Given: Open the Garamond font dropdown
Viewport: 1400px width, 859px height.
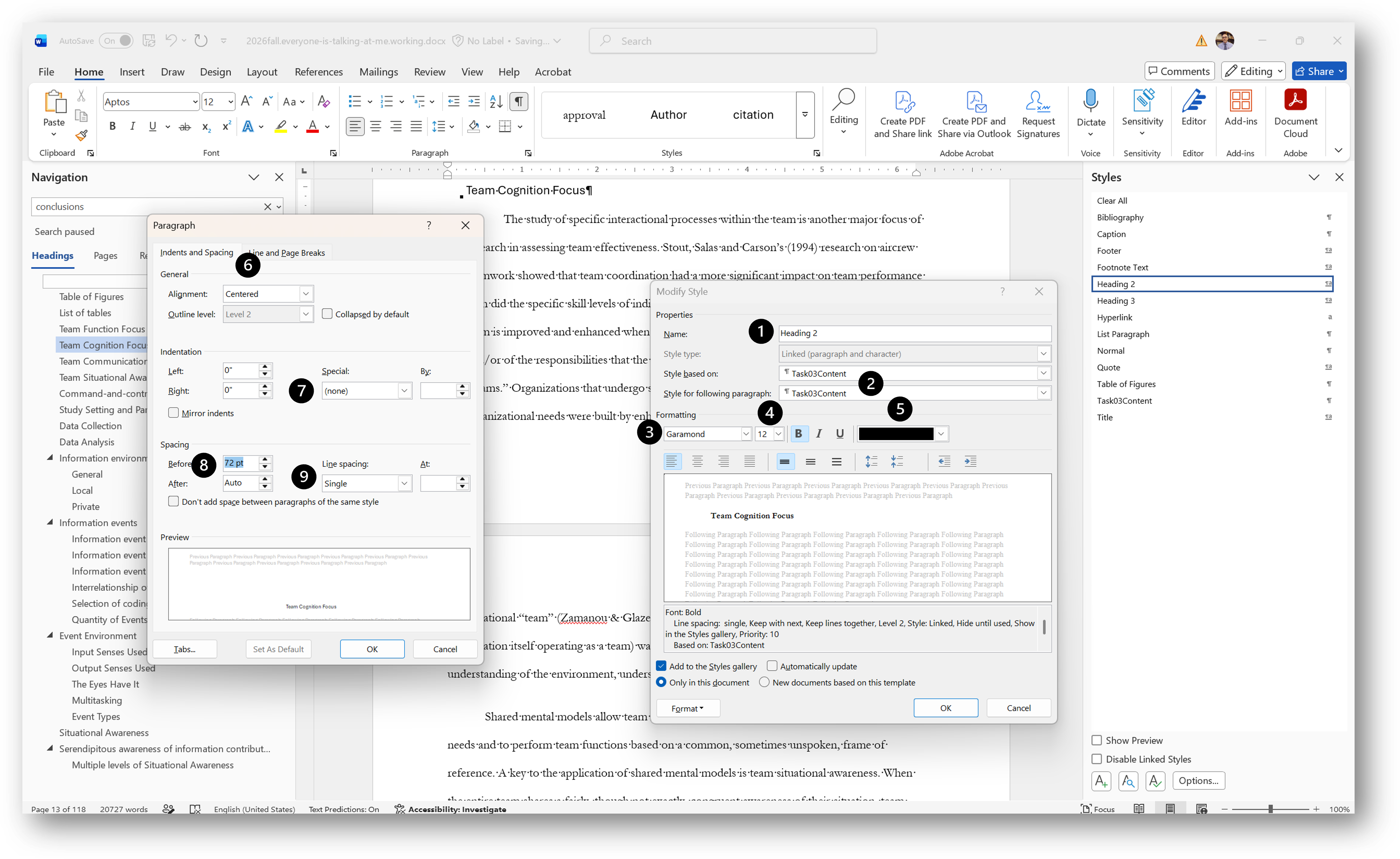Looking at the screenshot, I should click(x=745, y=434).
